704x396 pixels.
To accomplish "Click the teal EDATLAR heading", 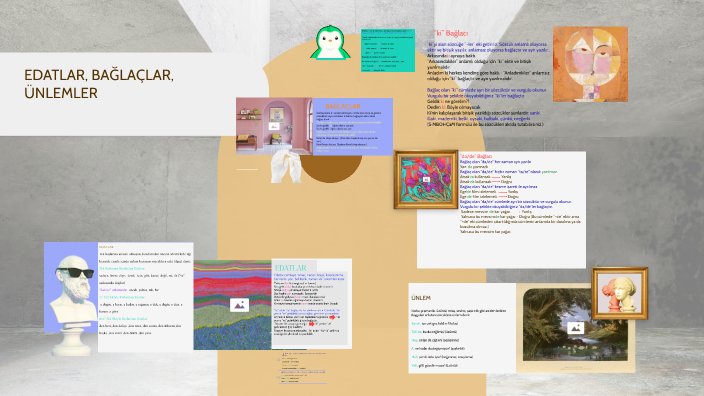I will coord(290,268).
